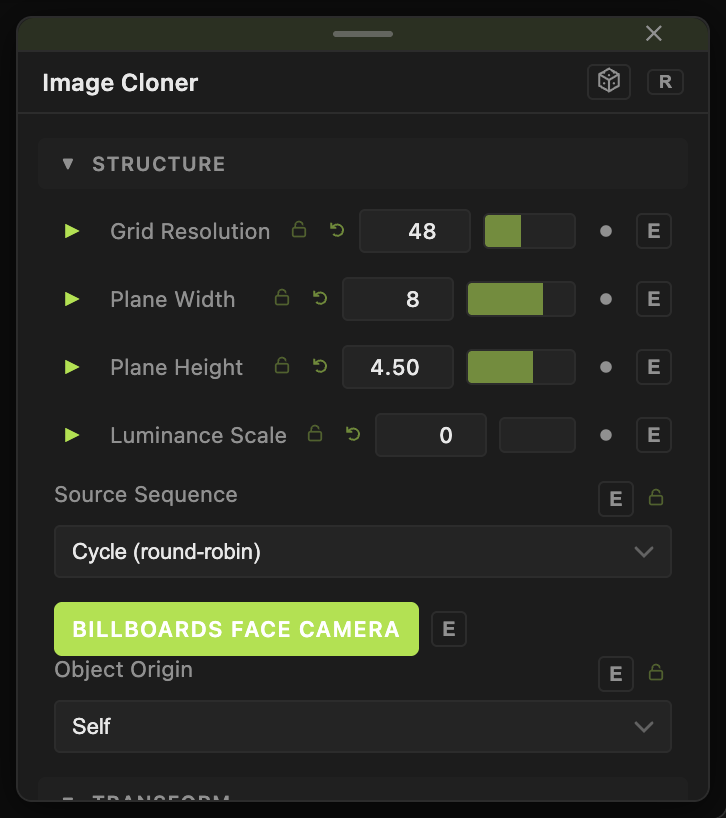Toggle the Billboards Face Camera option
Viewport: 726px width, 818px height.
(236, 629)
